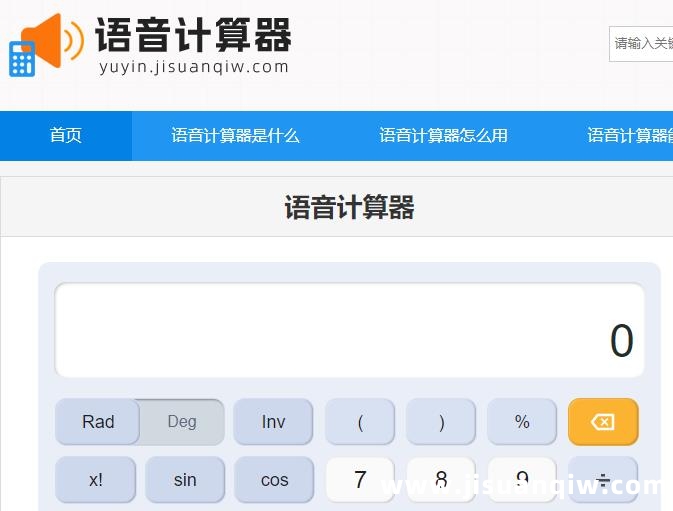Click the 语音计算器 site title text
The width and height of the screenshot is (673, 511).
(193, 35)
